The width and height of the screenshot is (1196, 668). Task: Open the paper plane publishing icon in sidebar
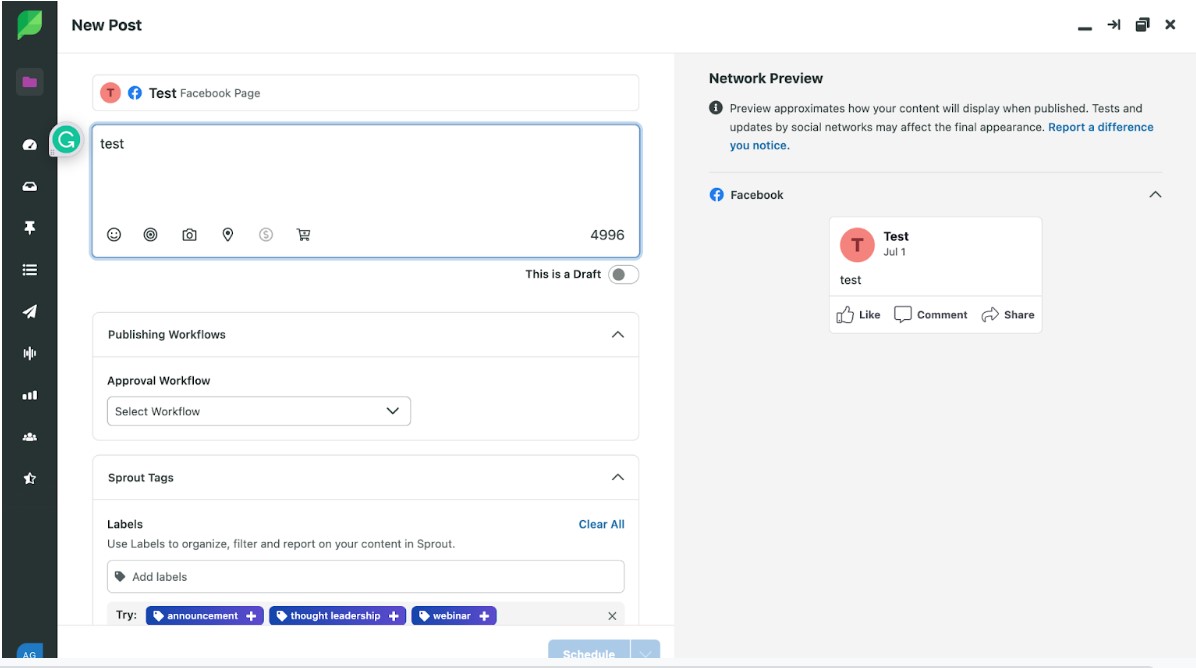point(28,311)
